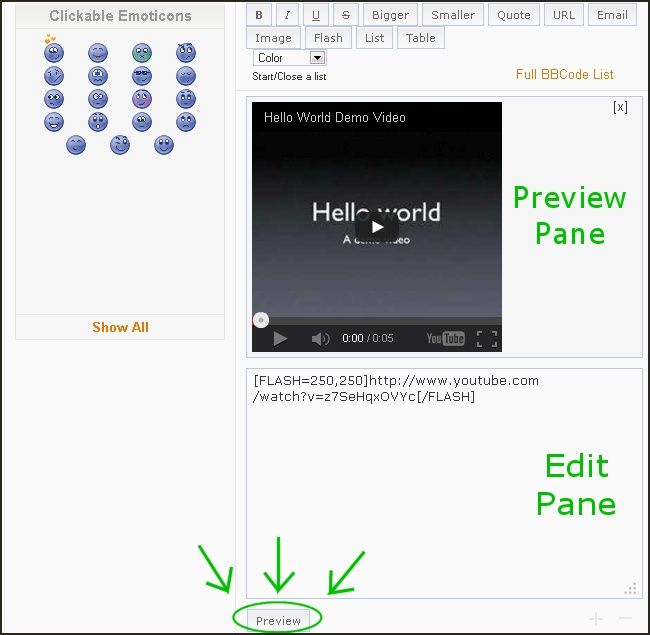Insert the winking emoticon in bottom row
650x635 pixels.
(x=120, y=145)
